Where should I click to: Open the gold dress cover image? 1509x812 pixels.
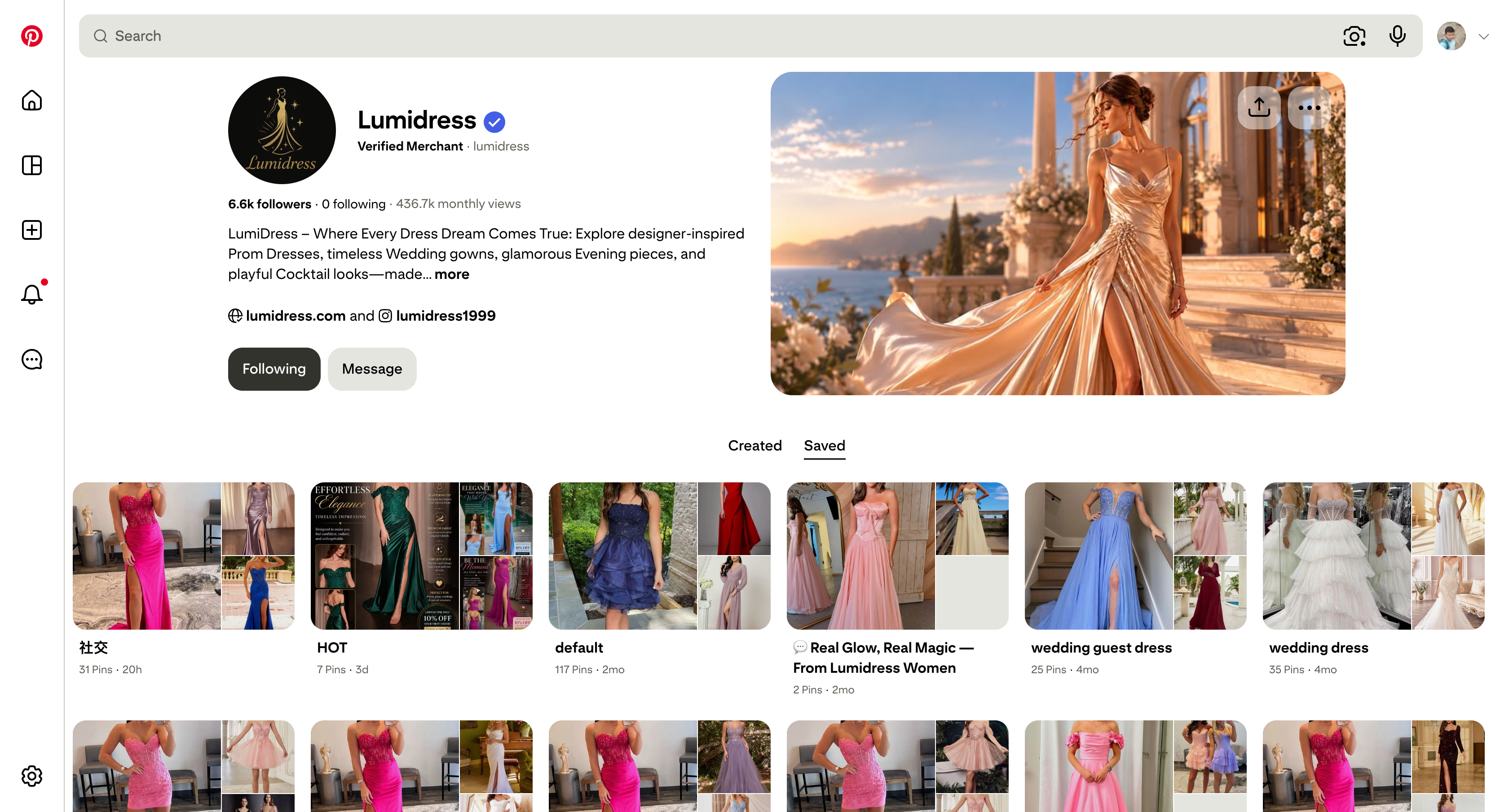1057,233
